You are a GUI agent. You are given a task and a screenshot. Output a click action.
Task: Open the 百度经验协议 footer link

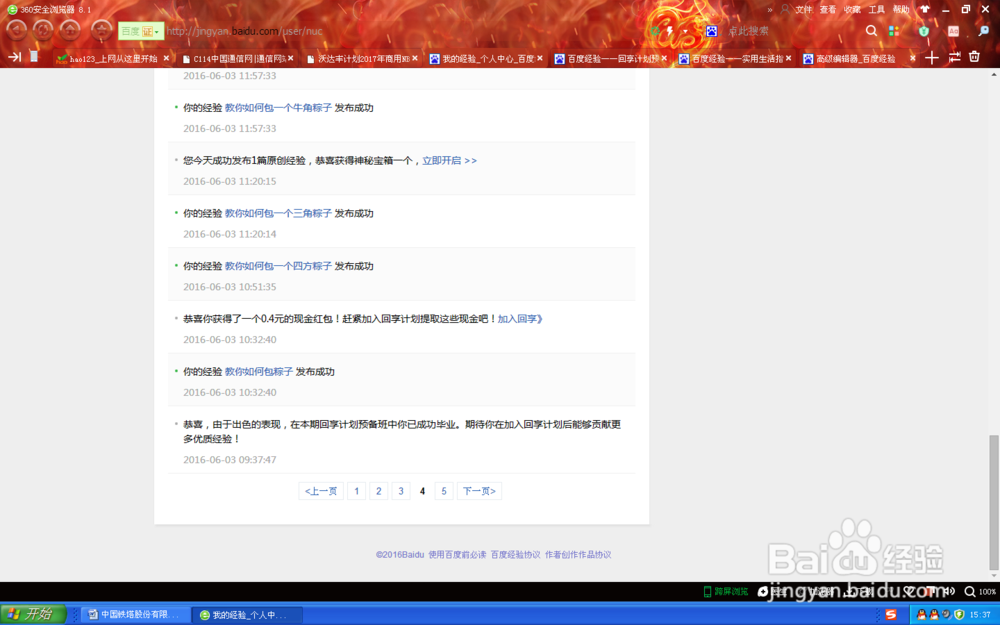tap(515, 555)
